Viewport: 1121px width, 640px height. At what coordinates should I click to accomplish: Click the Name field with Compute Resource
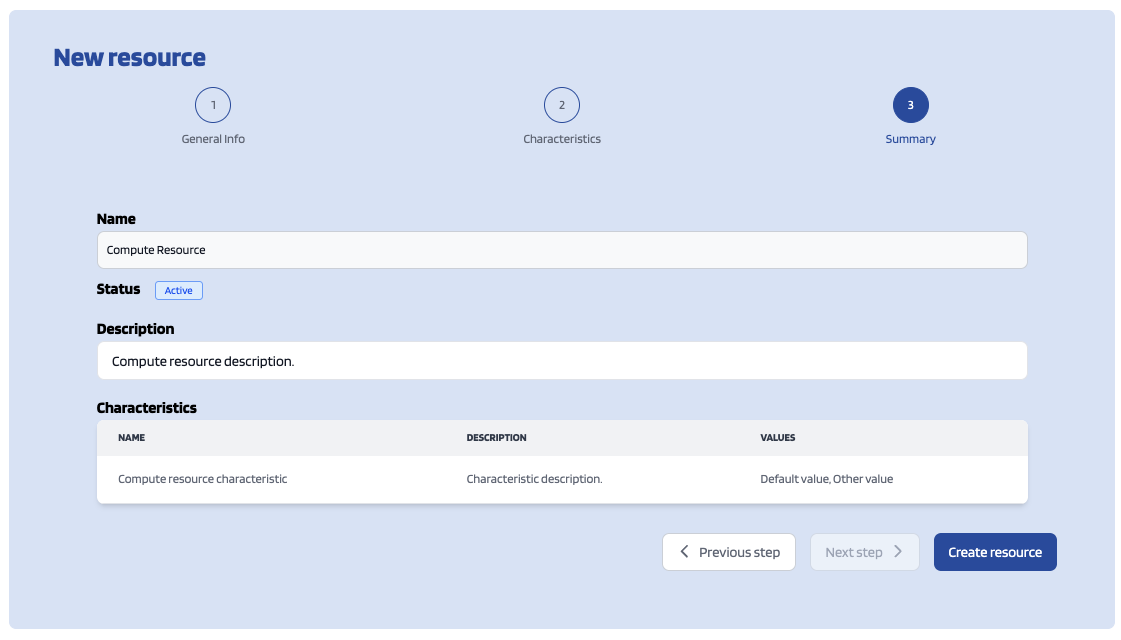(x=561, y=250)
